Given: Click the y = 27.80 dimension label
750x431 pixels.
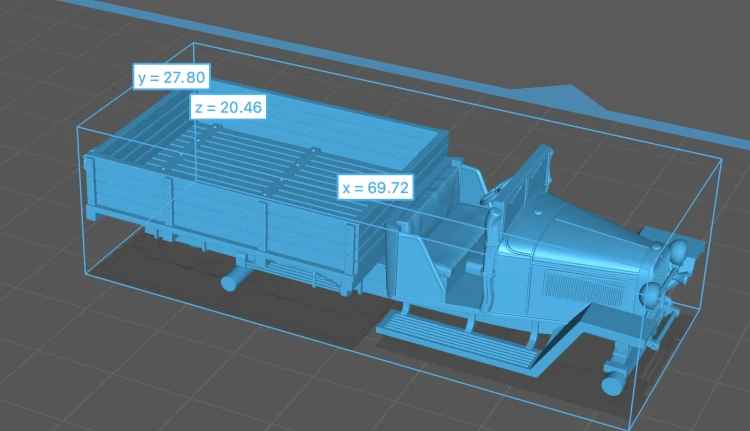Looking at the screenshot, I should (171, 77).
